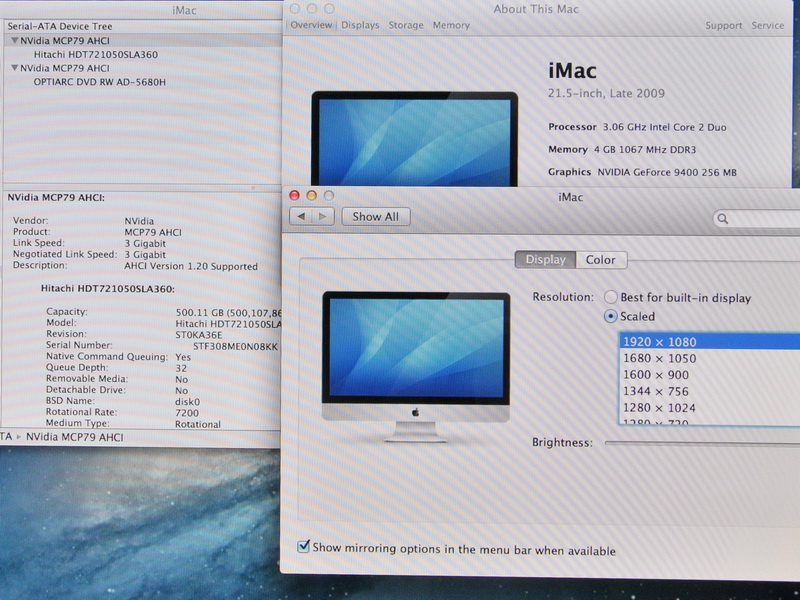Open Storage tab in About This Mac

click(x=406, y=25)
